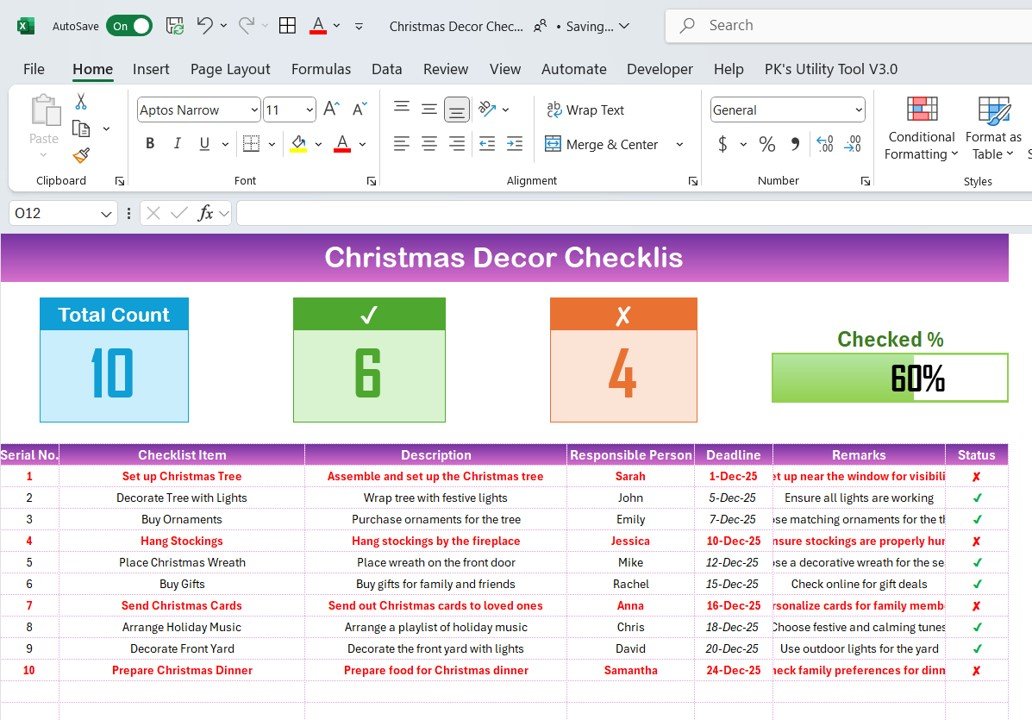
Task: Open the font name dropdown Aptos Narrow
Action: point(254,110)
